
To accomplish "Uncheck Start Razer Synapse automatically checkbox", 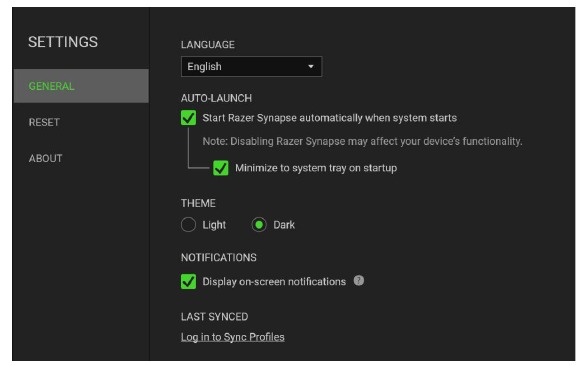I will pyautogui.click(x=188, y=118).
